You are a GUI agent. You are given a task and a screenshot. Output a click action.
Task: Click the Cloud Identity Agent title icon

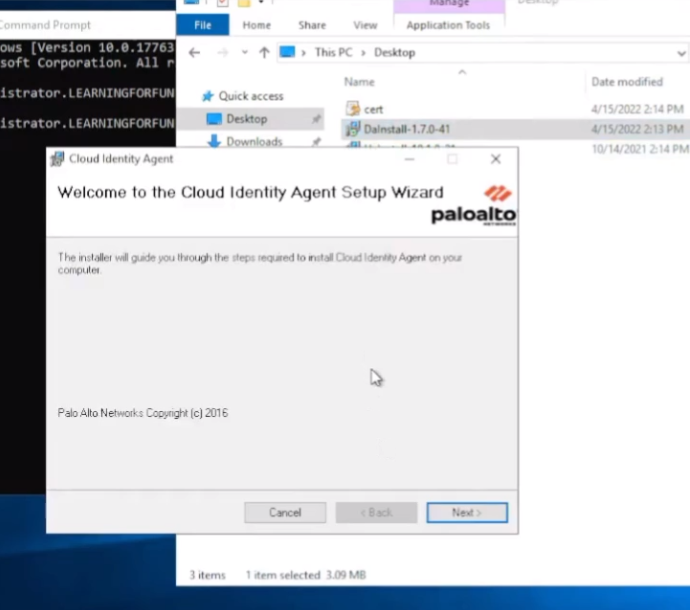[x=57, y=159]
